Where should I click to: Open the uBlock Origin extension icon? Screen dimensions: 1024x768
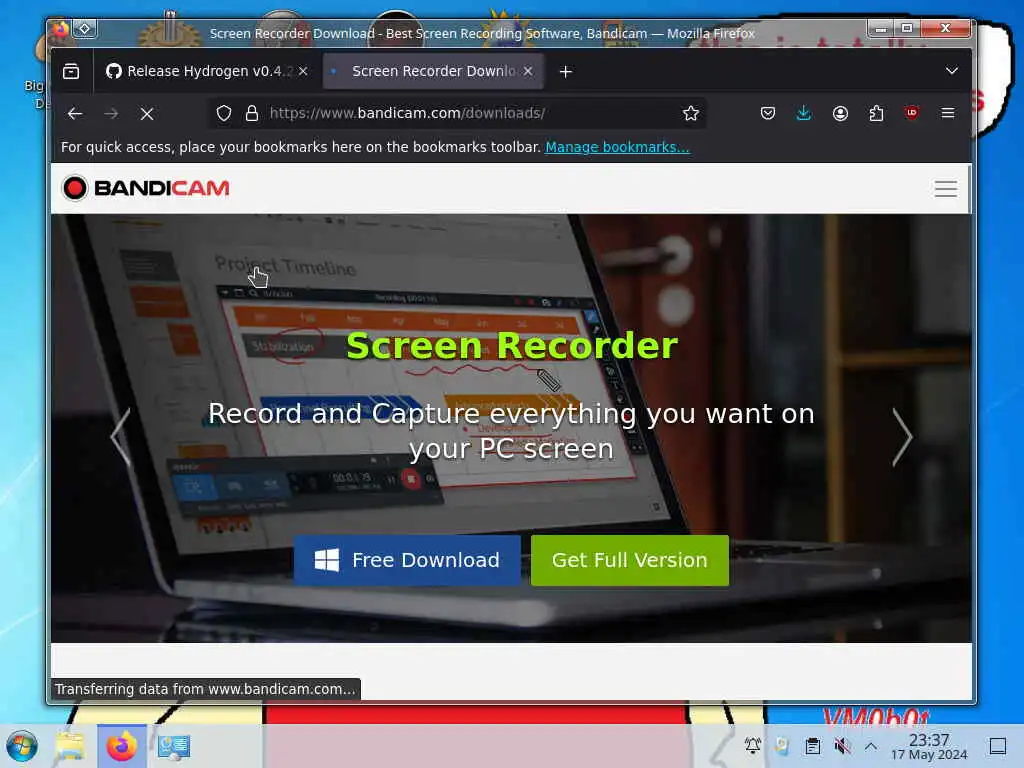pos(912,113)
